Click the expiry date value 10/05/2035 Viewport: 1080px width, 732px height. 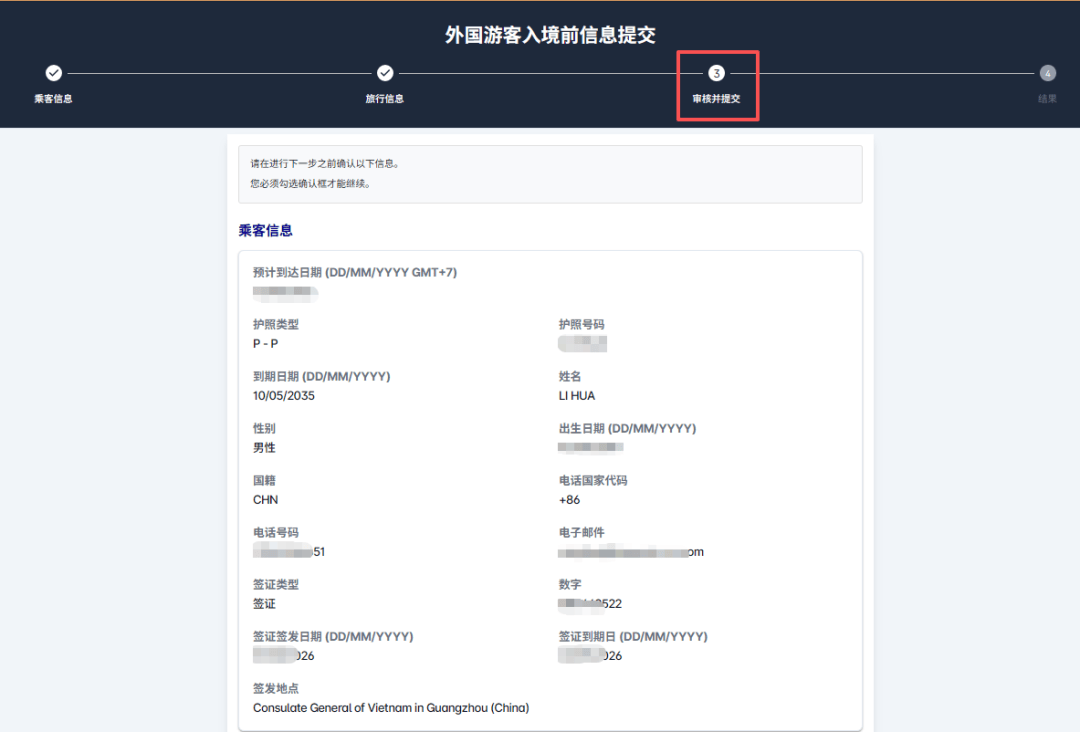tap(284, 396)
